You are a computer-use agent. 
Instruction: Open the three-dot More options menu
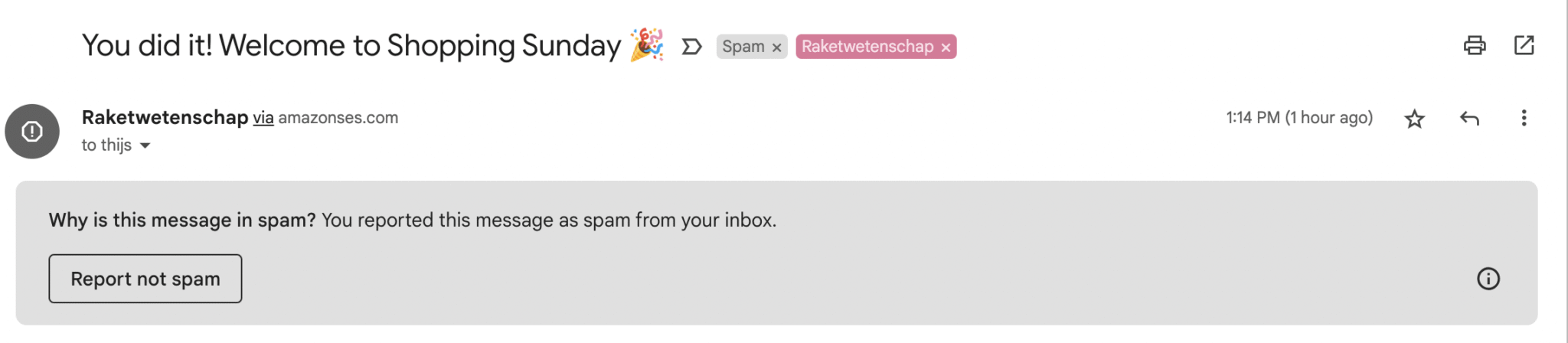pyautogui.click(x=1524, y=118)
